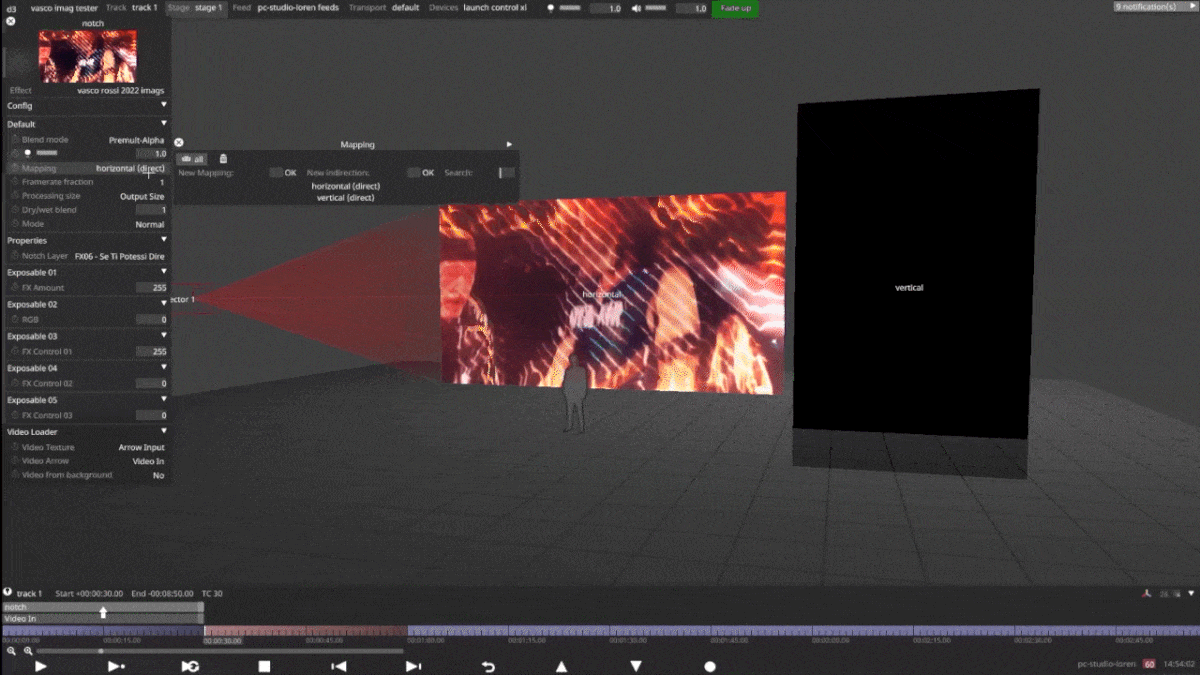Focus the Search field in Mapping popup
The height and width of the screenshot is (675, 1200).
click(507, 173)
